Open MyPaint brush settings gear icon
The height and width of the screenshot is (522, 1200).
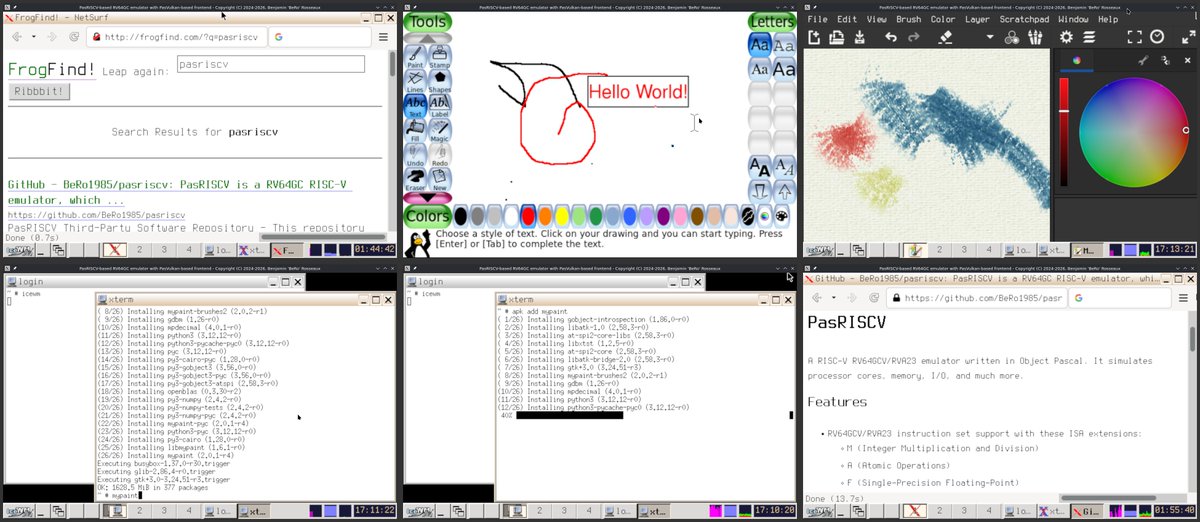[1066, 37]
